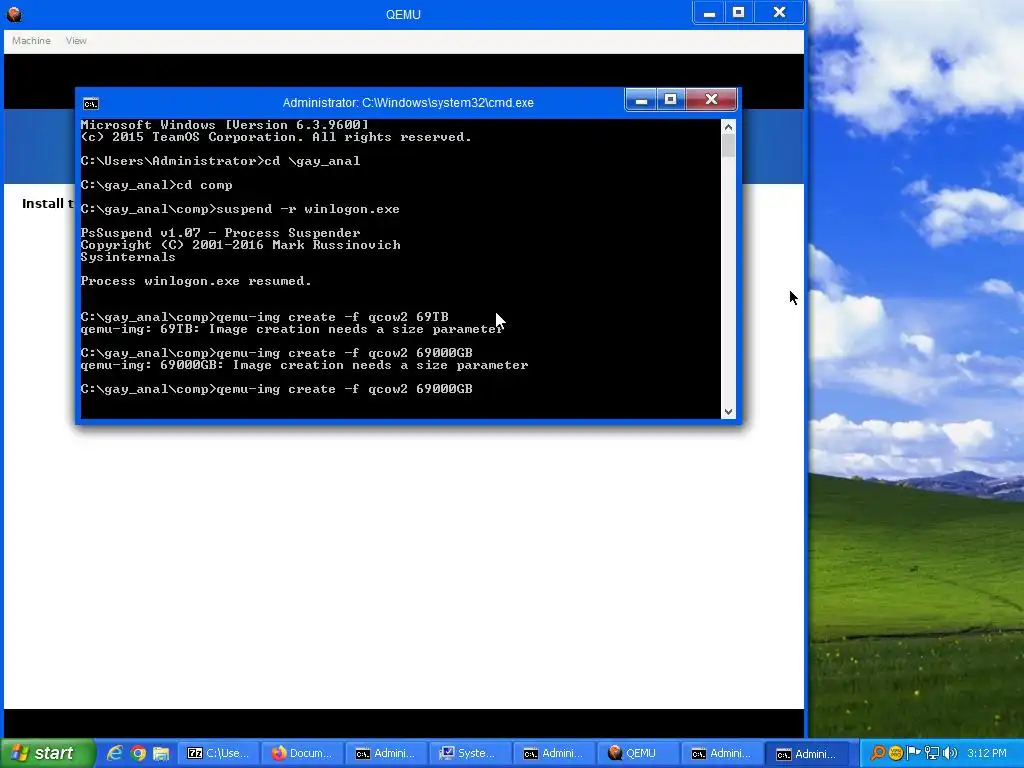
Task: Click the 'qemu-img: 69TB: Image creation' error line
Action: tap(292, 329)
